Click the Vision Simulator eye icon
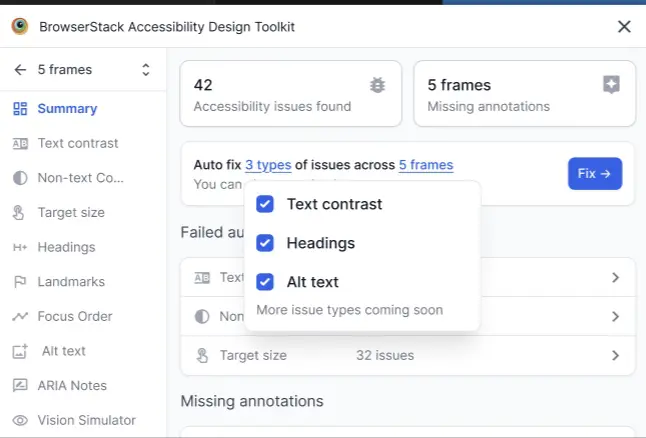This screenshot has height=438, width=646. coord(20,420)
